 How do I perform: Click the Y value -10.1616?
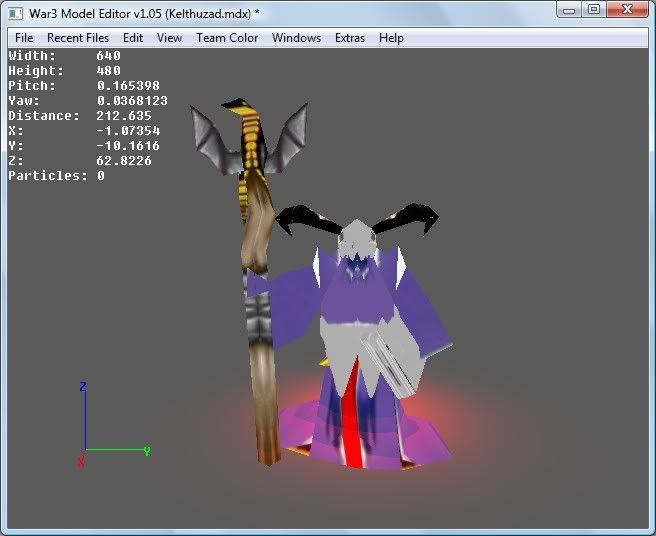[x=128, y=146]
